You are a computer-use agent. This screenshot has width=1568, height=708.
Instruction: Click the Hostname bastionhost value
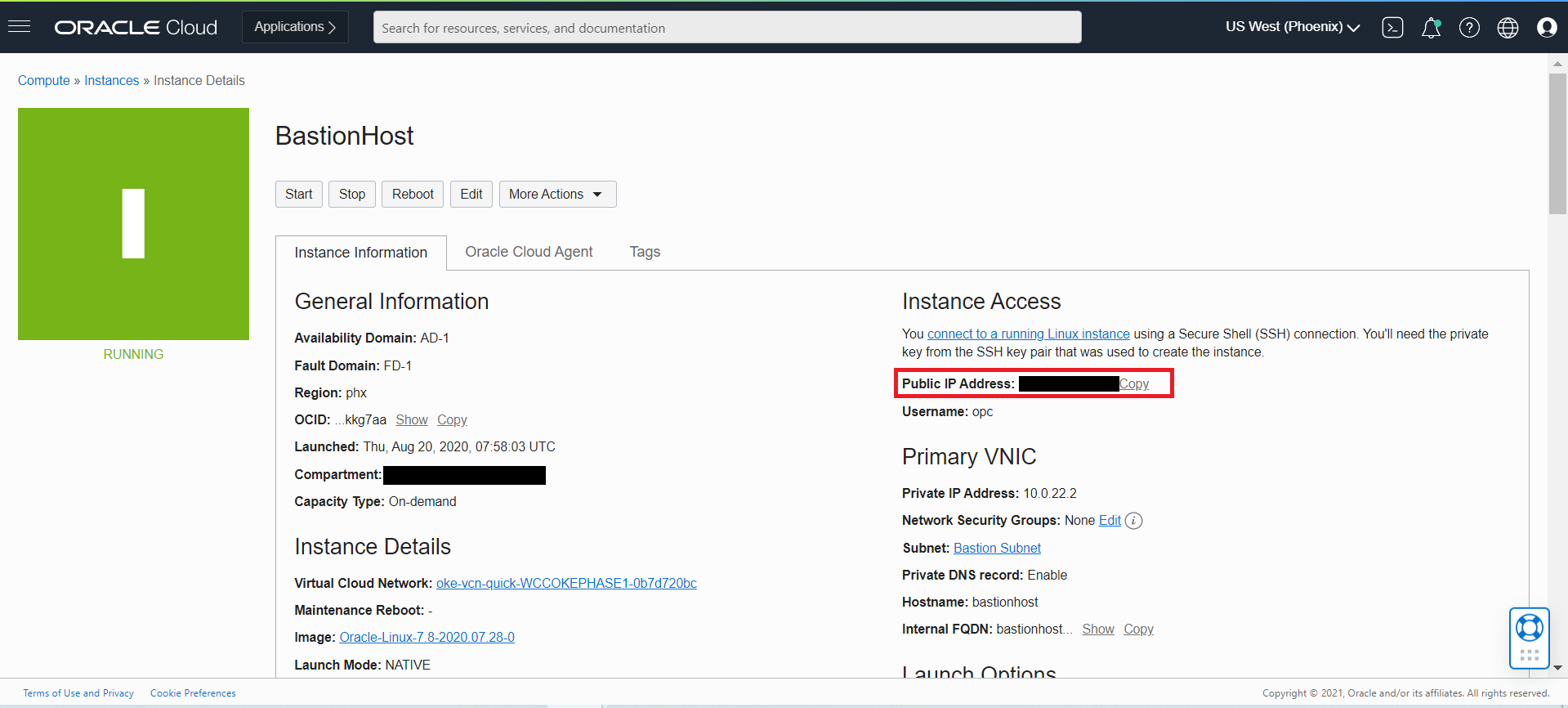pyautogui.click(x=1005, y=602)
